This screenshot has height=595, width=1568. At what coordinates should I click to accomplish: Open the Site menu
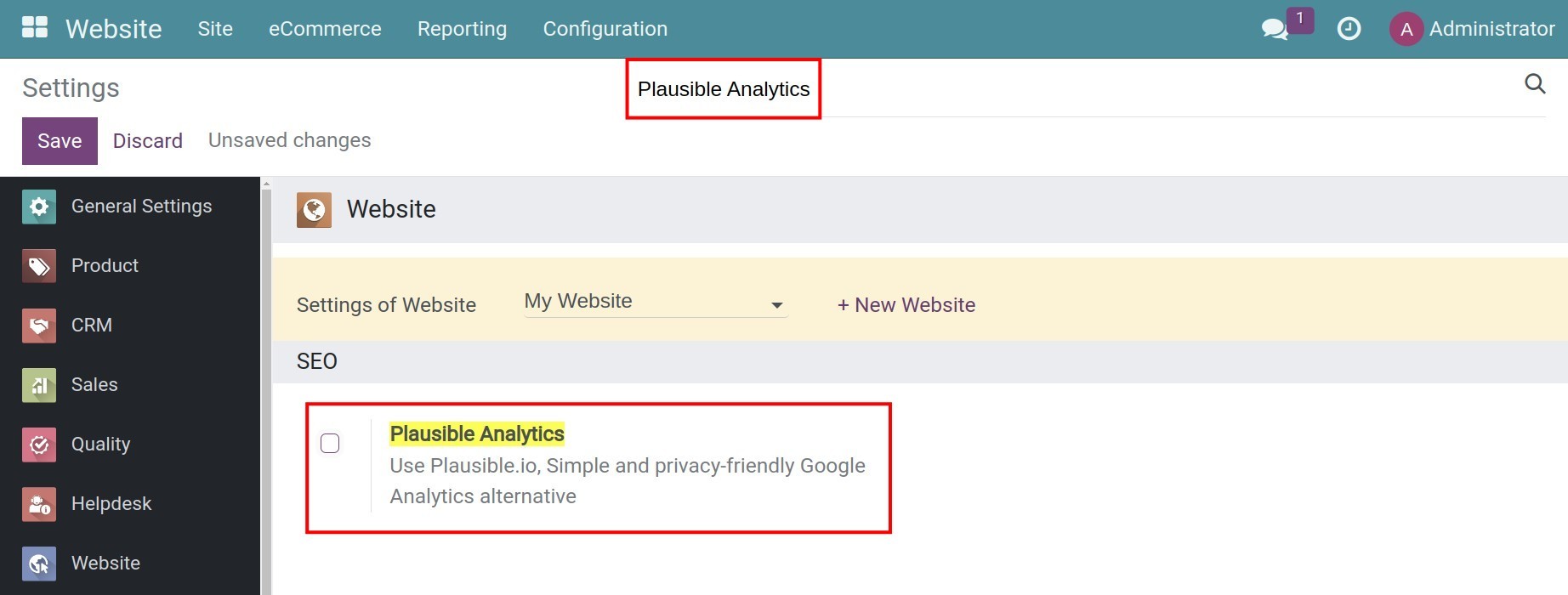click(x=215, y=29)
